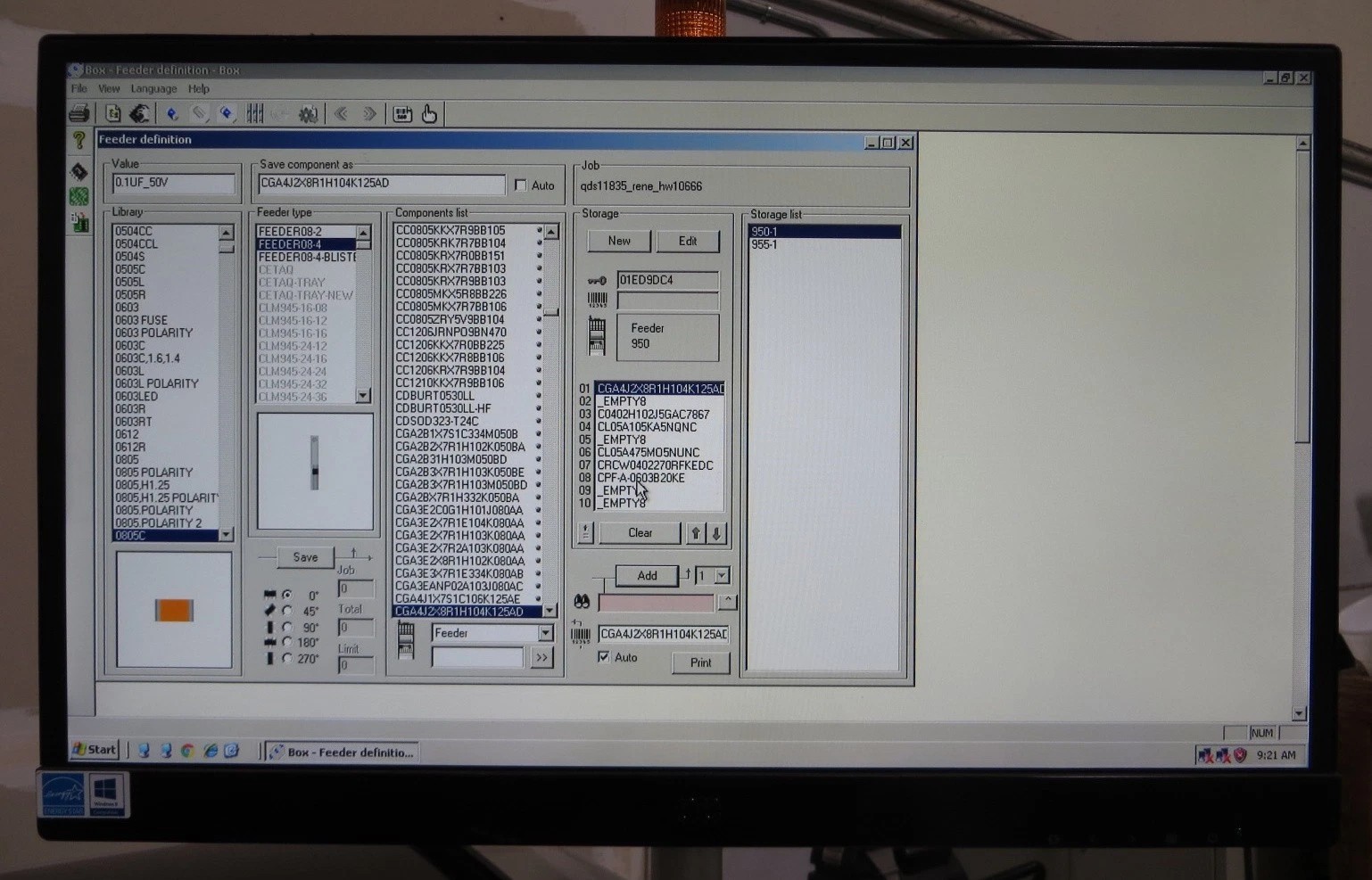Click the pointing hand toolbar icon
This screenshot has width=1372, height=880.
tap(429, 114)
